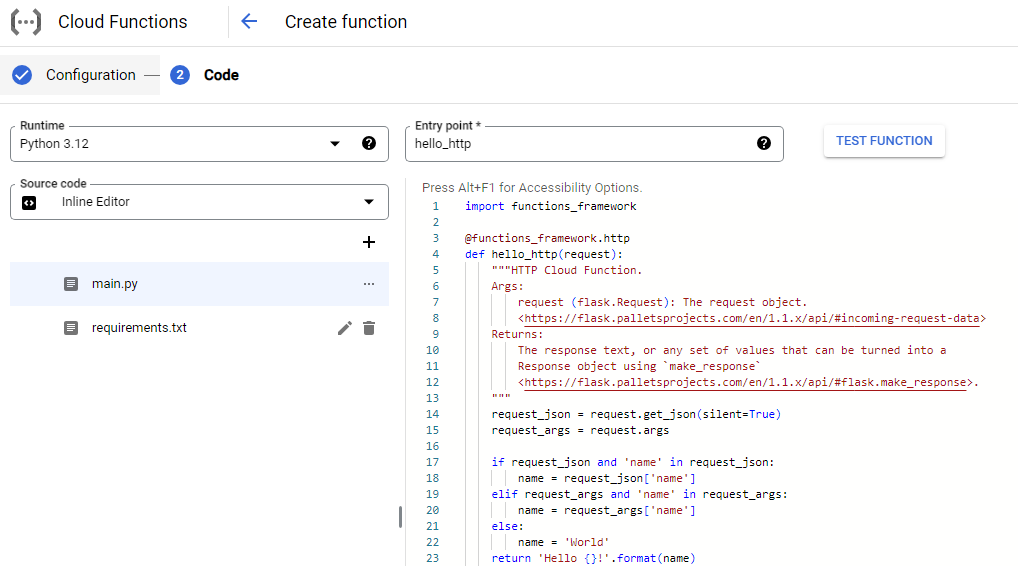The width and height of the screenshot is (1018, 566).
Task: Click the Cloud Functions title
Action: click(123, 22)
